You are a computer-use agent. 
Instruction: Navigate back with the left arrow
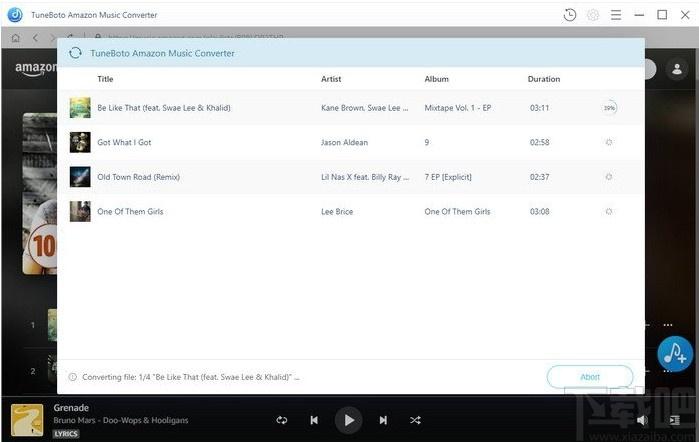coord(35,38)
